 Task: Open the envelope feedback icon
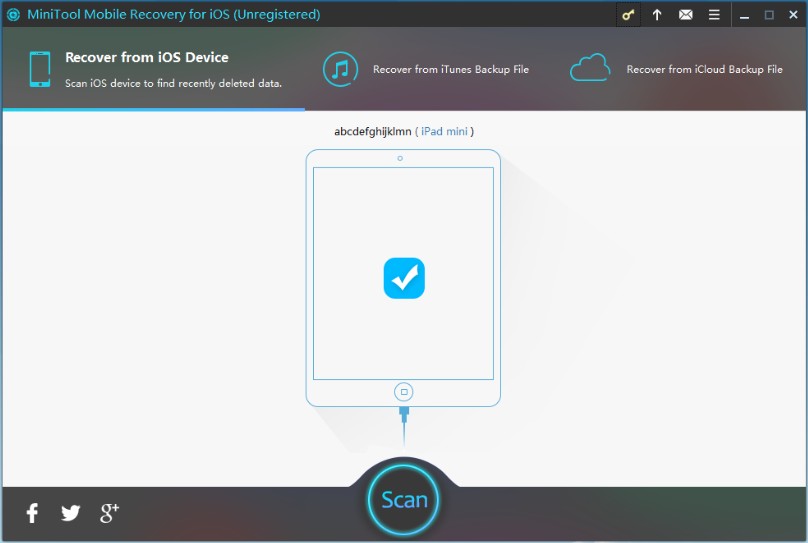pos(685,14)
